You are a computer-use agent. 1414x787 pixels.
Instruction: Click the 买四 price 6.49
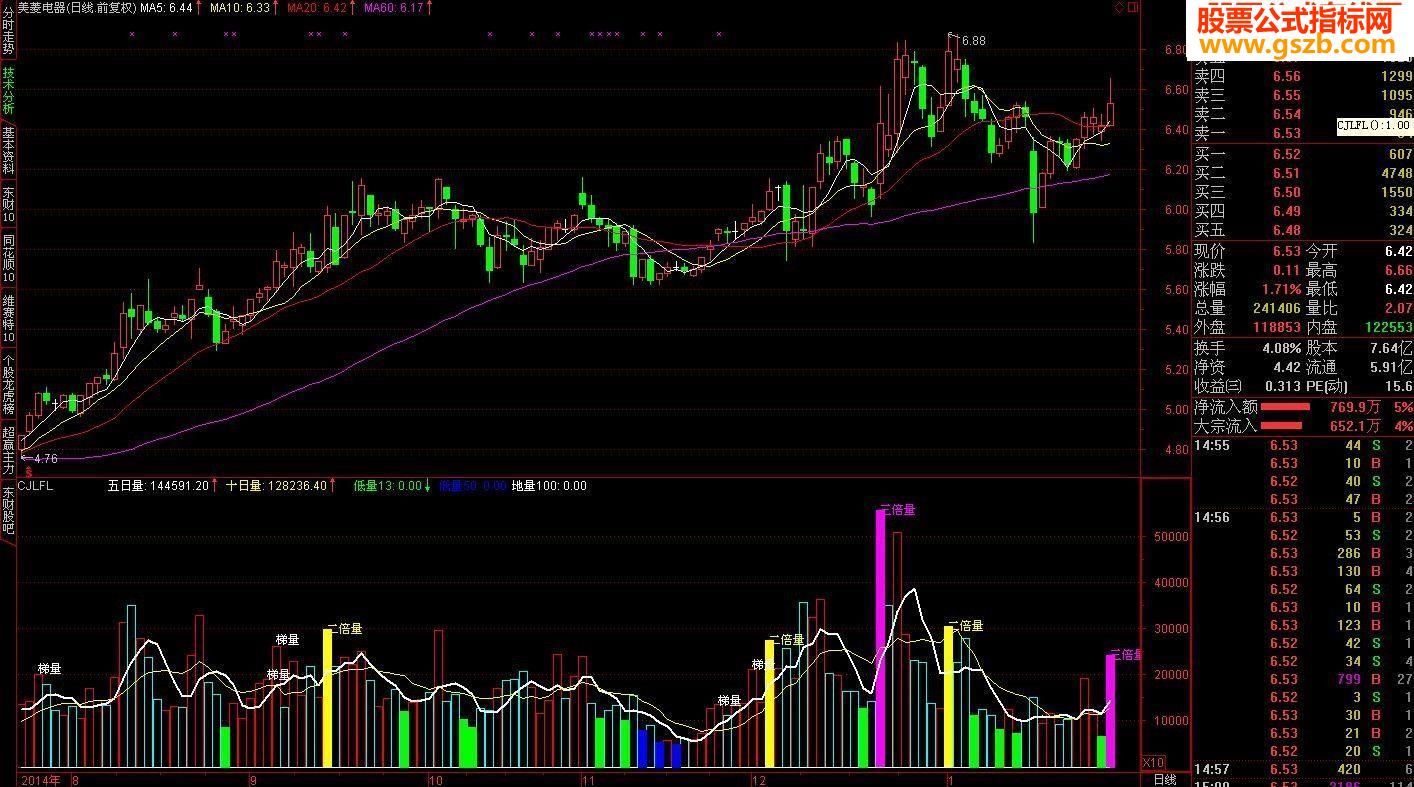1286,211
